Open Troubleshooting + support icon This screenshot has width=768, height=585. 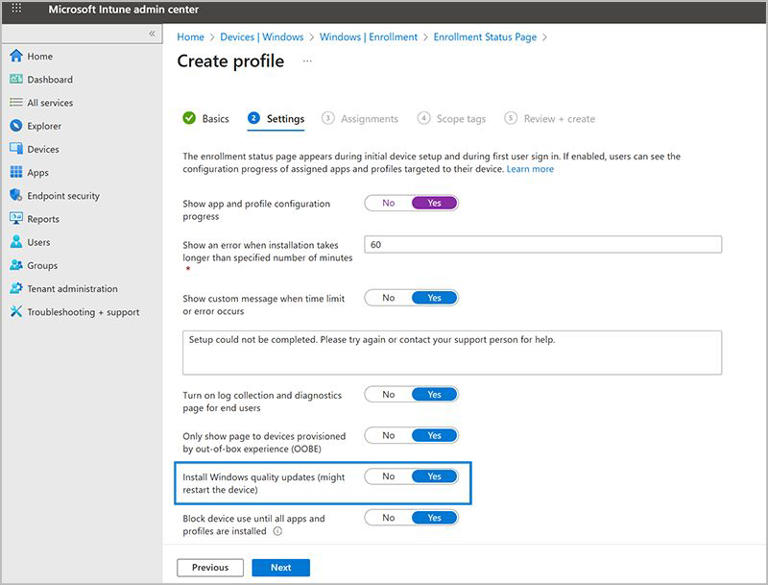point(16,312)
